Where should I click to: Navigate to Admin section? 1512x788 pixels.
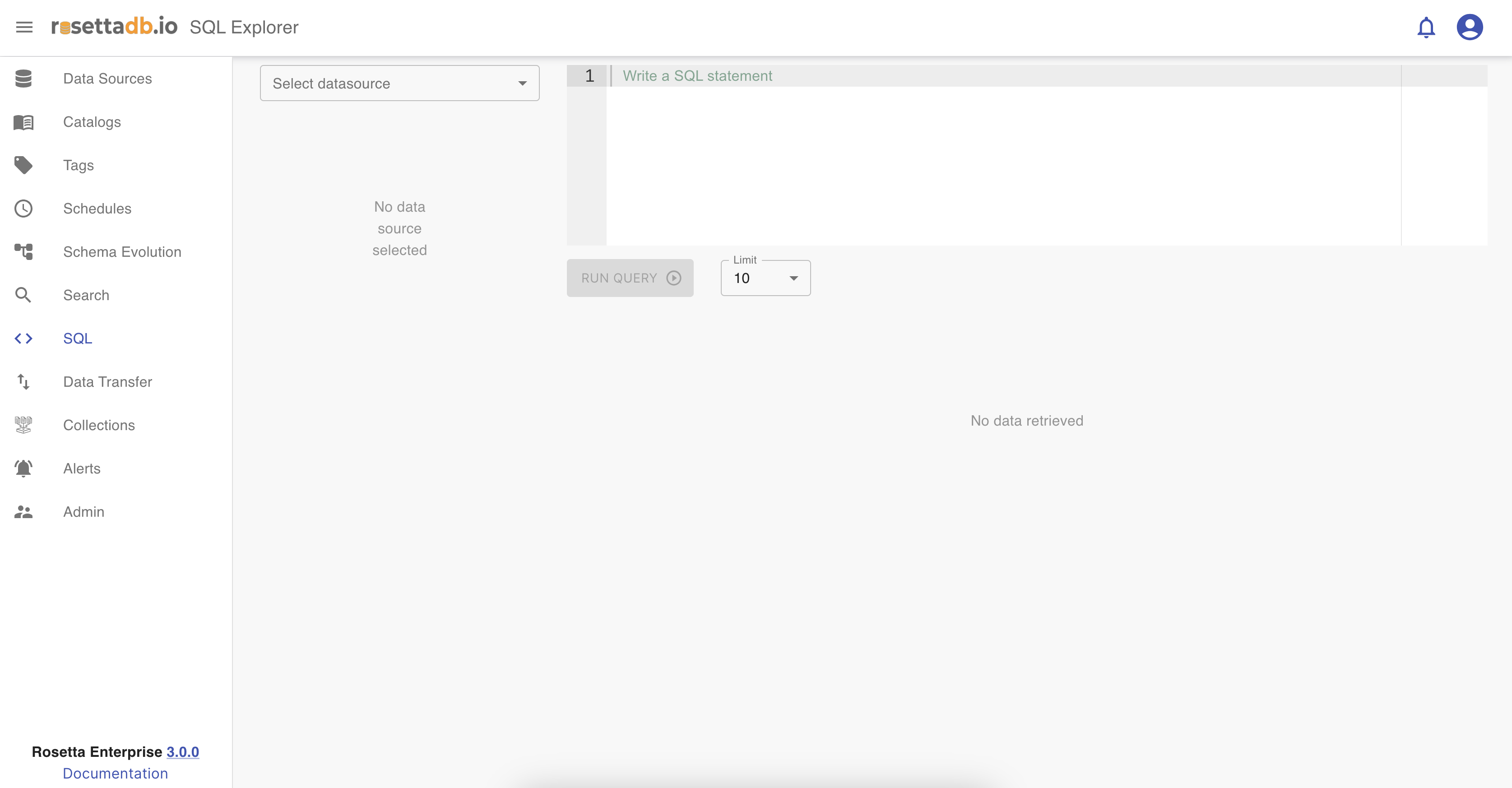(x=83, y=512)
